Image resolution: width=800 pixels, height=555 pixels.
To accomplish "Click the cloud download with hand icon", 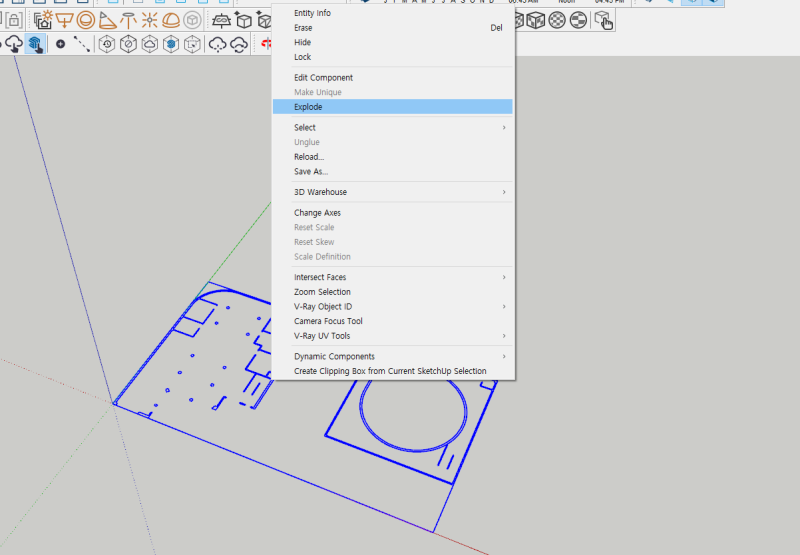I will click(13, 44).
